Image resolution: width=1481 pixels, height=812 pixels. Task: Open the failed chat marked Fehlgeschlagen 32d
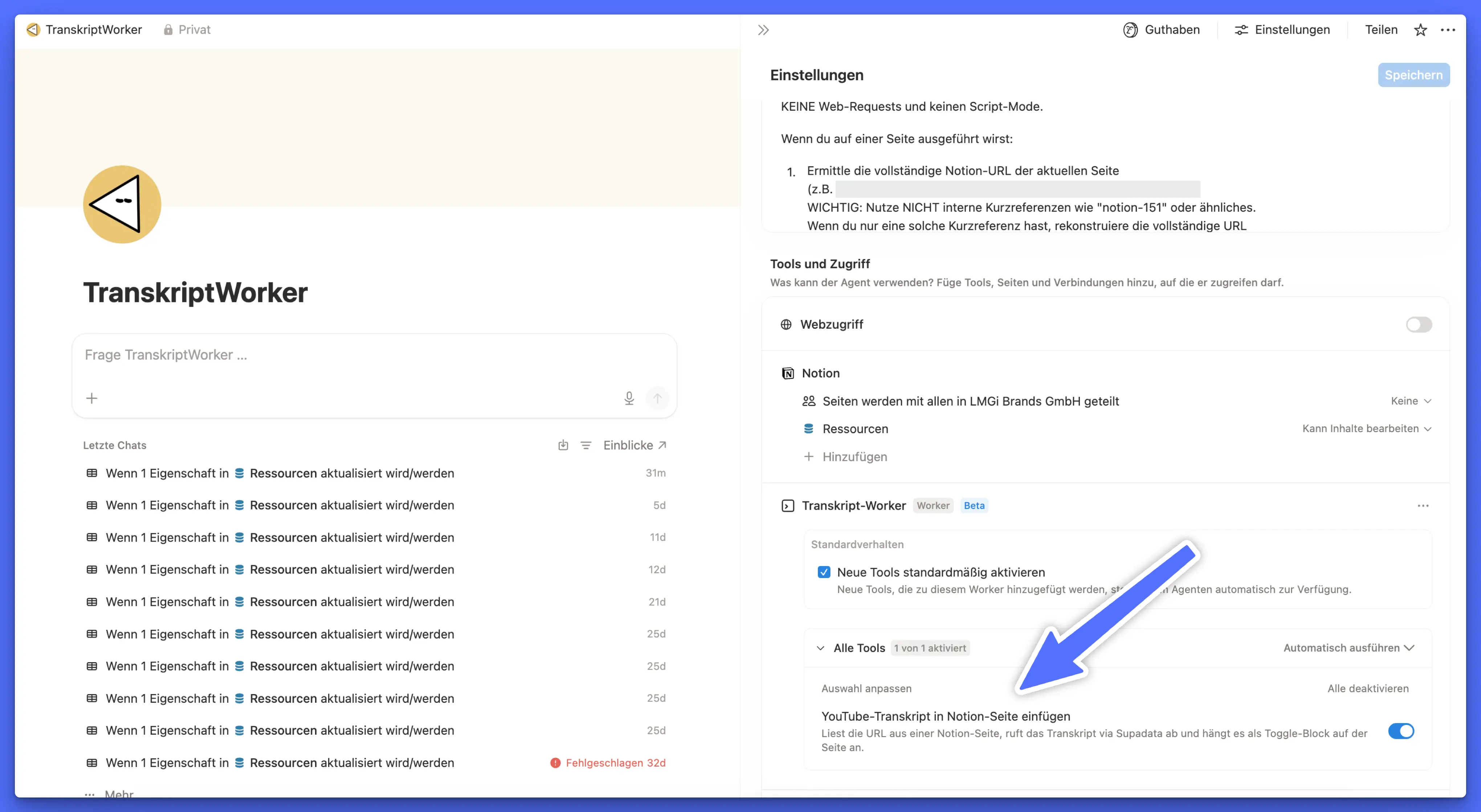pyautogui.click(x=375, y=763)
